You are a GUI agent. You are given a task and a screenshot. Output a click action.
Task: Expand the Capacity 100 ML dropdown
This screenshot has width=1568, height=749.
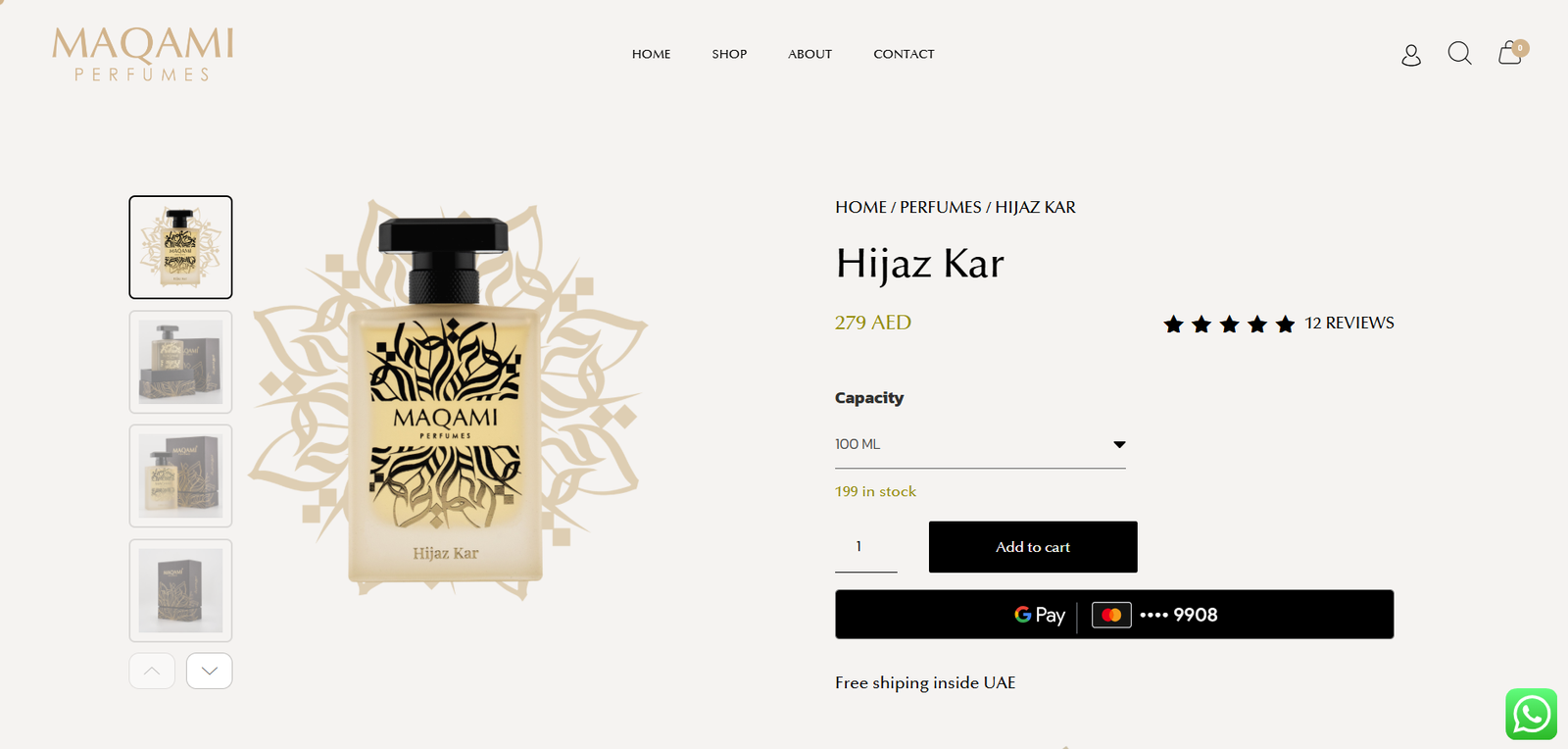point(980,445)
